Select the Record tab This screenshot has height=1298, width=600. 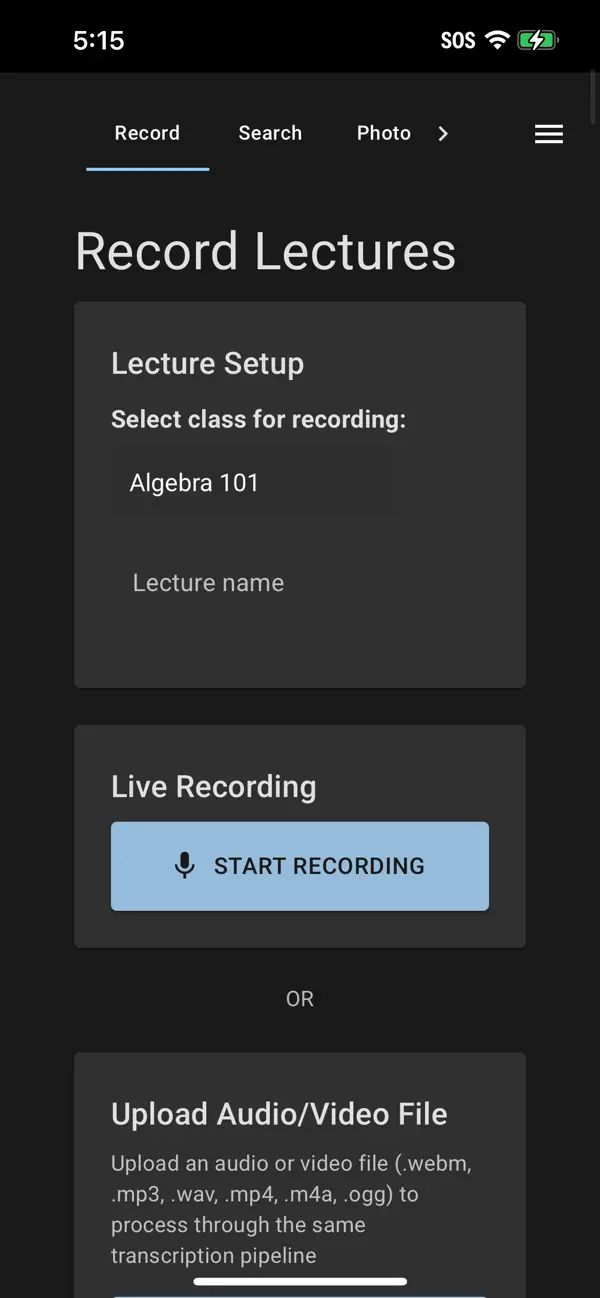coord(147,133)
